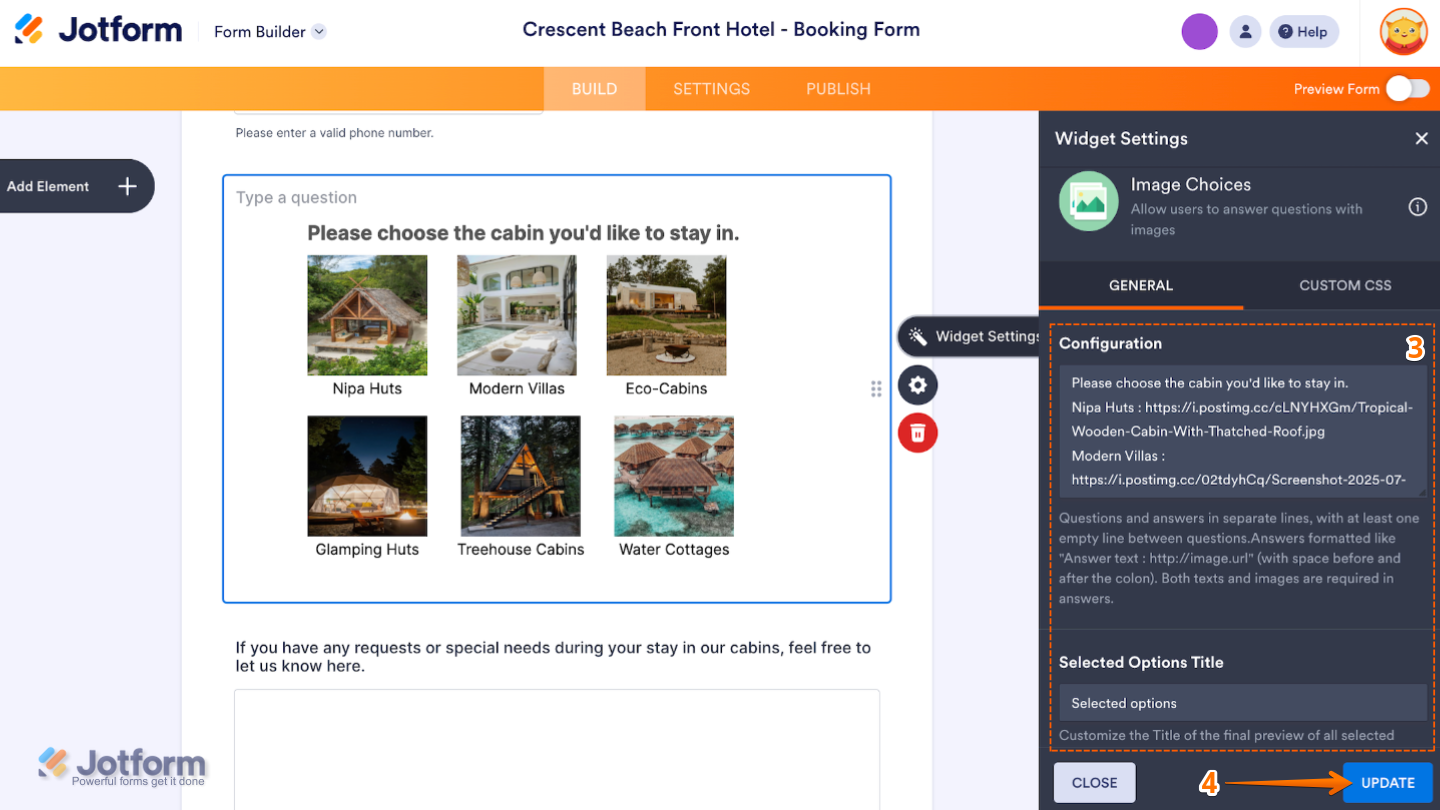Image resolution: width=1440 pixels, height=810 pixels.
Task: Switch to the PUBLISH tab
Action: click(x=838, y=88)
